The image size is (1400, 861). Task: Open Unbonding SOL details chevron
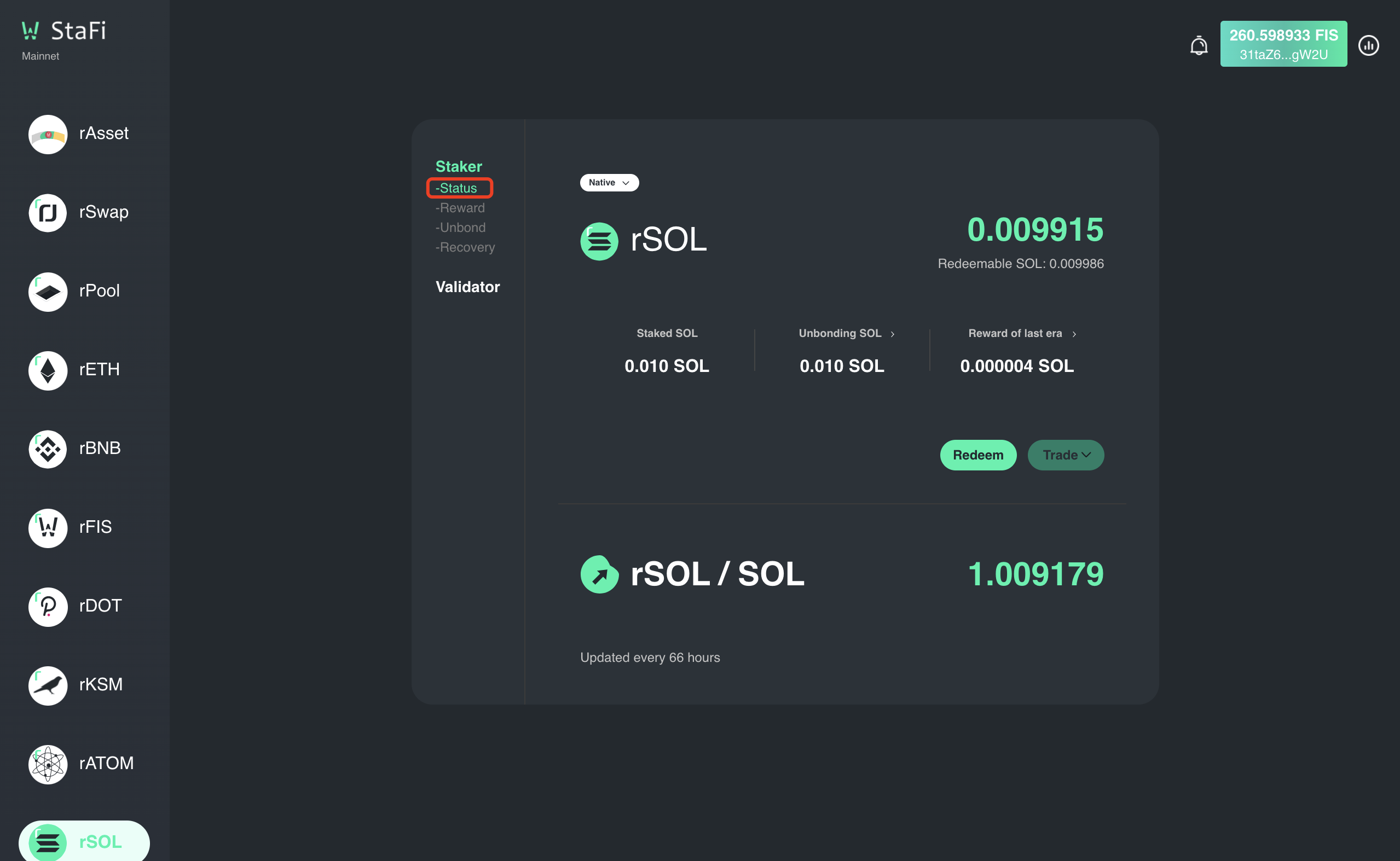893,334
